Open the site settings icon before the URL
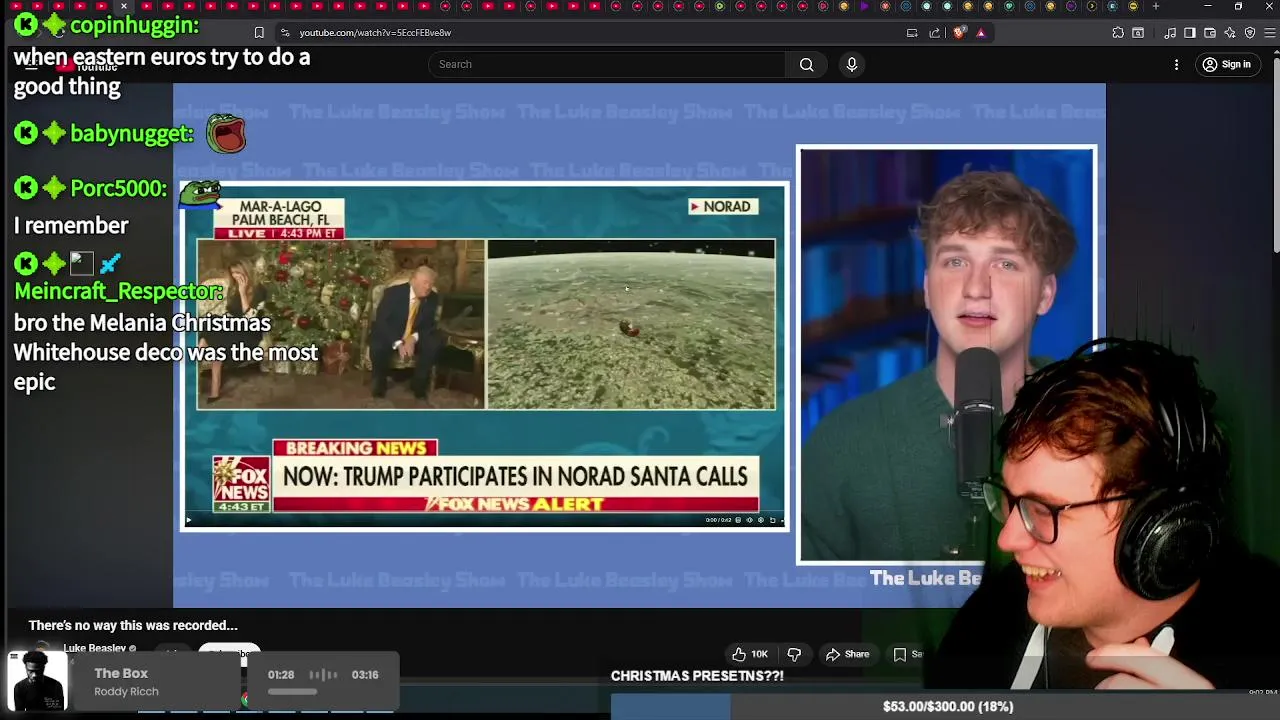The image size is (1280, 720). point(285,33)
